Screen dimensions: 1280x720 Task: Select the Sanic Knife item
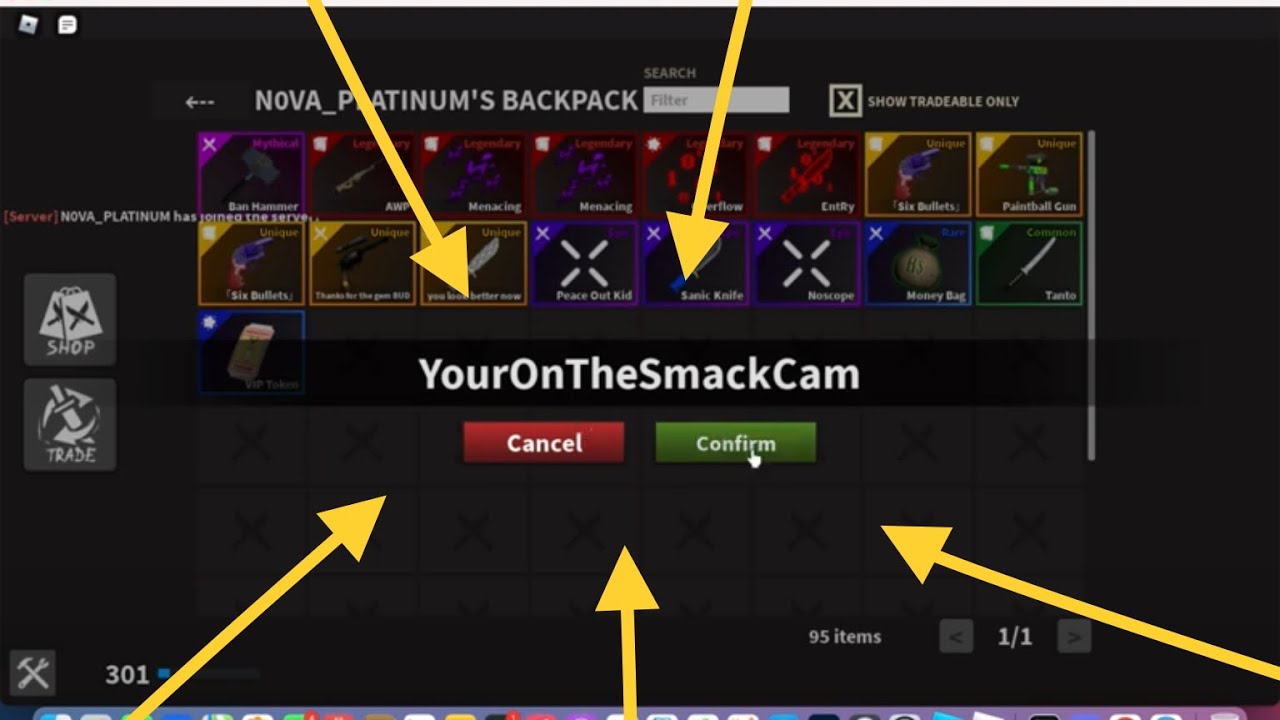696,263
